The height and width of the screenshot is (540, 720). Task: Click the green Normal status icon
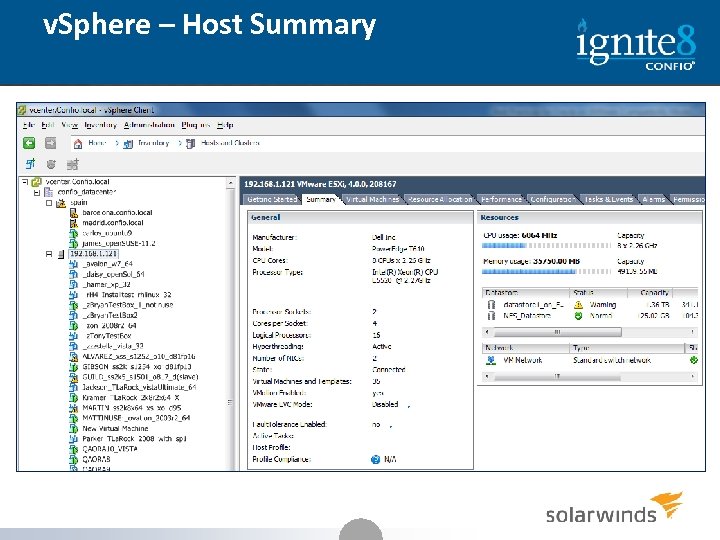579,316
